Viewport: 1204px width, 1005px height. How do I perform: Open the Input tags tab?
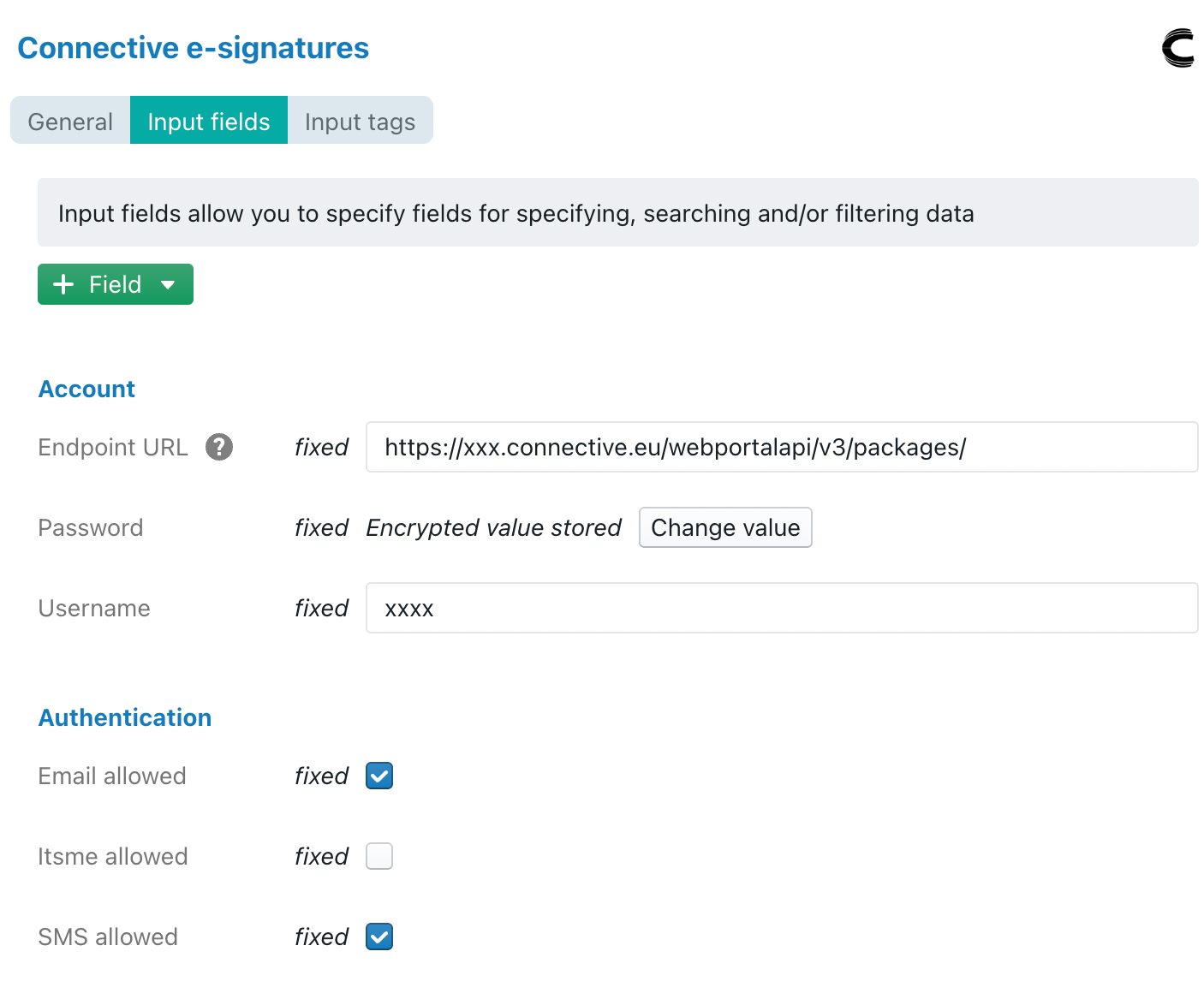360,122
